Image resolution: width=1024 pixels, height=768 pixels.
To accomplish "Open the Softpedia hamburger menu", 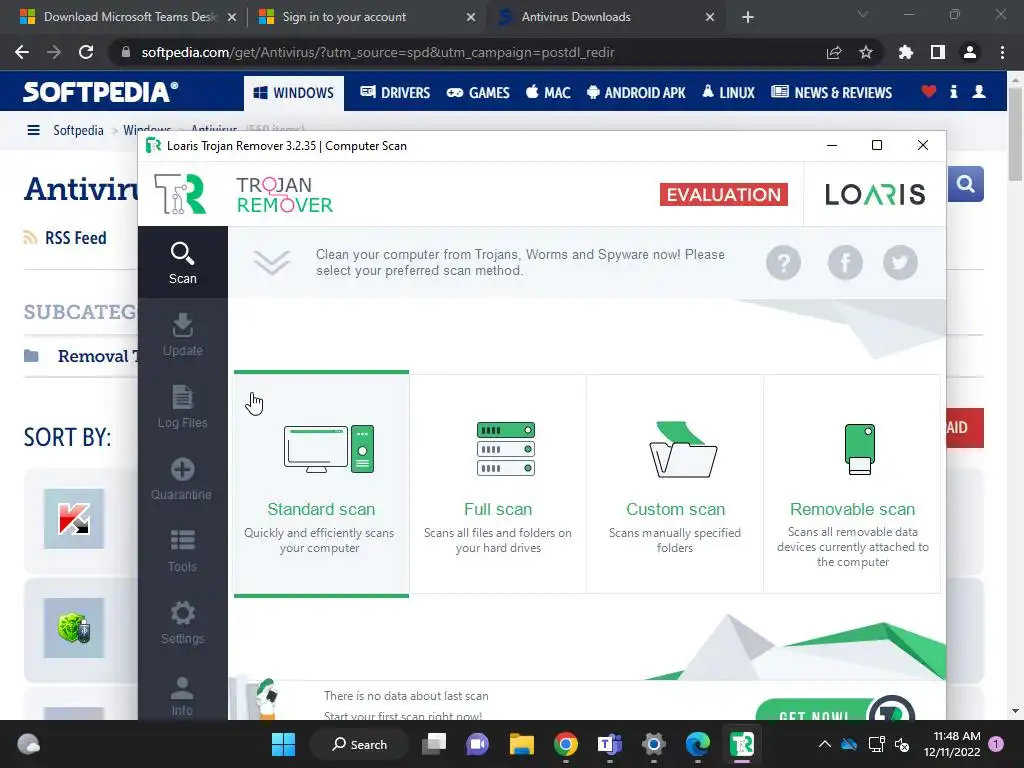I will click(x=33, y=130).
